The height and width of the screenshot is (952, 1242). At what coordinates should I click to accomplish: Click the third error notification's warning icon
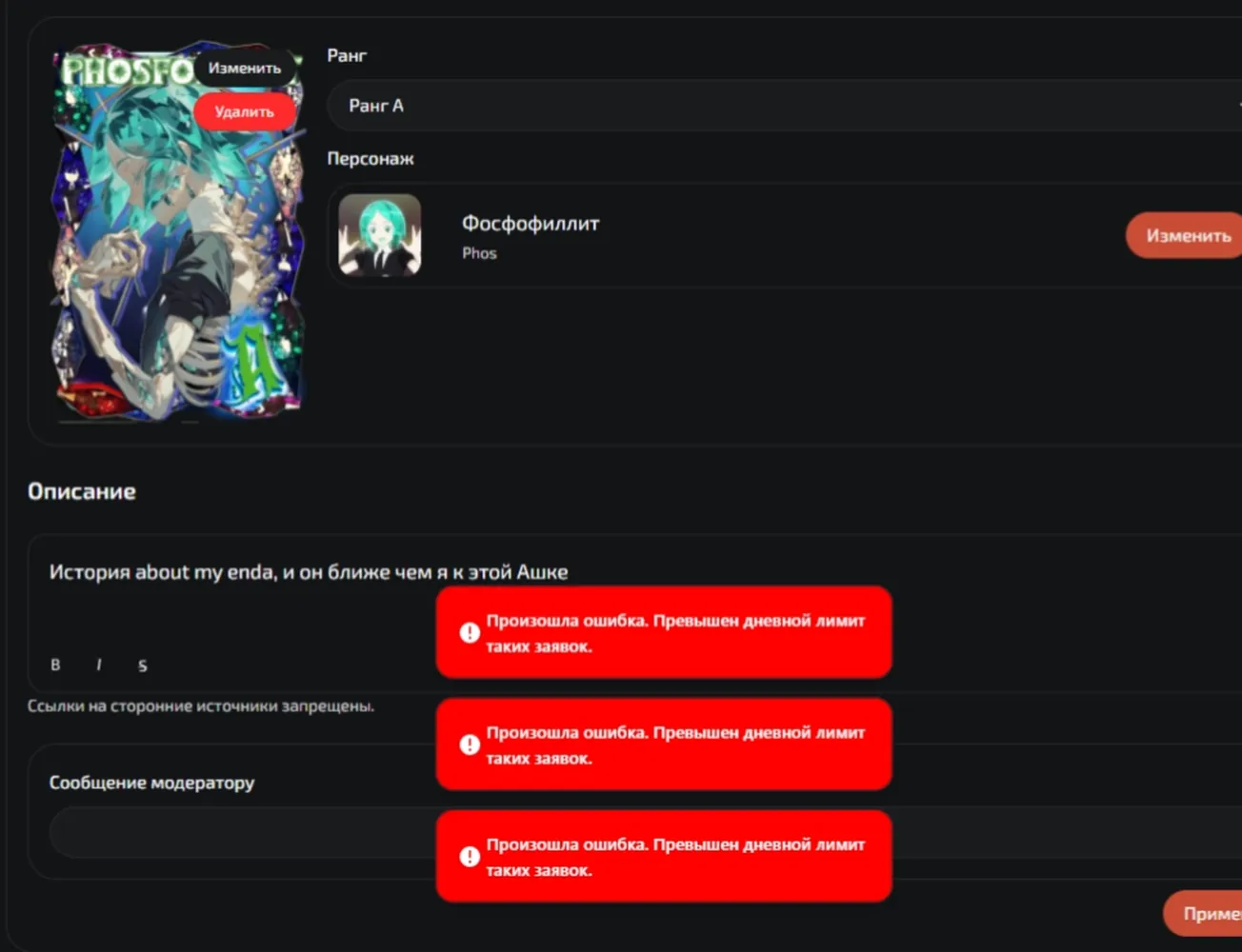470,857
